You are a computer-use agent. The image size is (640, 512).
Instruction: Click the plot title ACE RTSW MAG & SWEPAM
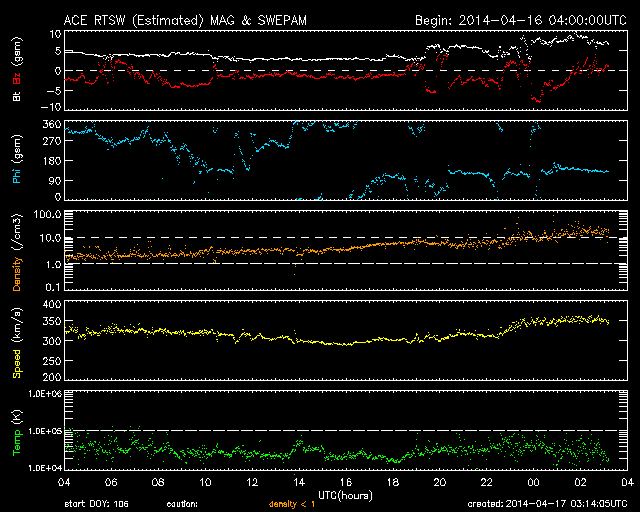(185, 20)
